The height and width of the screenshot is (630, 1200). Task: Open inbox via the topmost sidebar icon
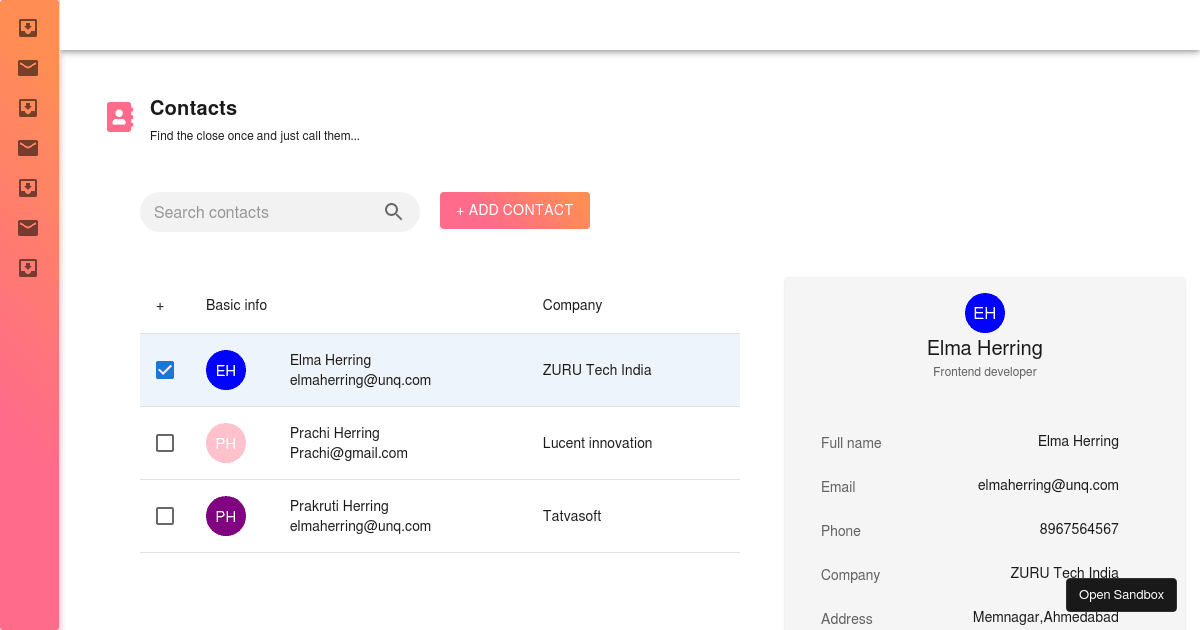(x=27, y=28)
